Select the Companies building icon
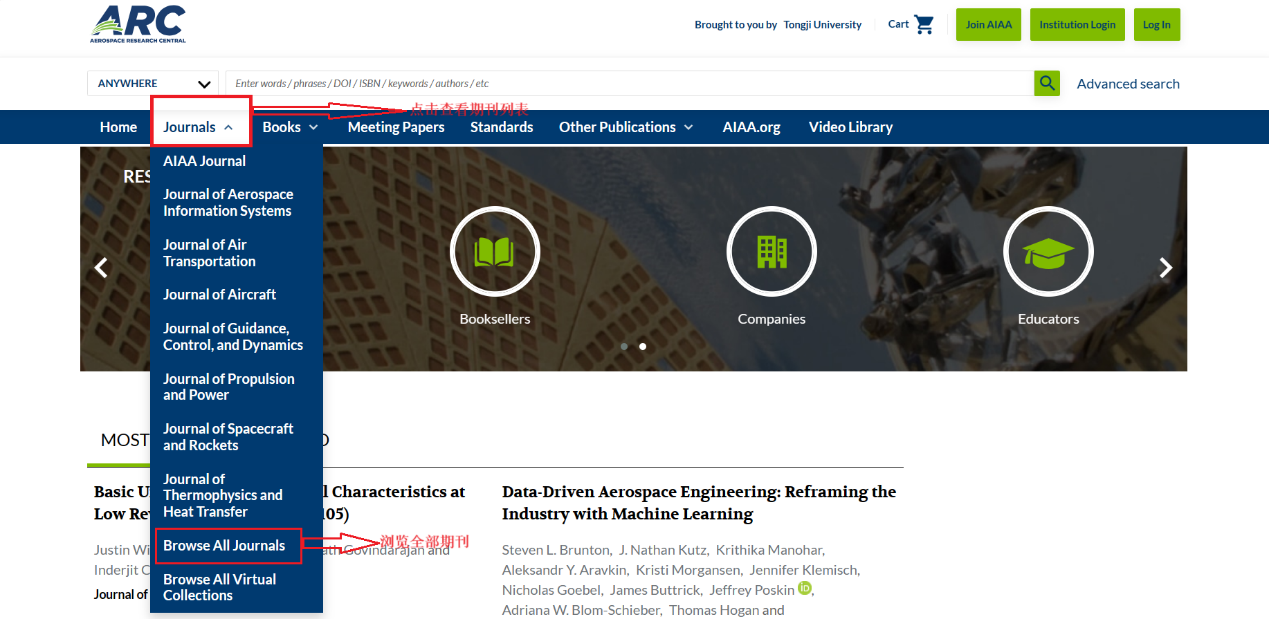 pos(771,252)
